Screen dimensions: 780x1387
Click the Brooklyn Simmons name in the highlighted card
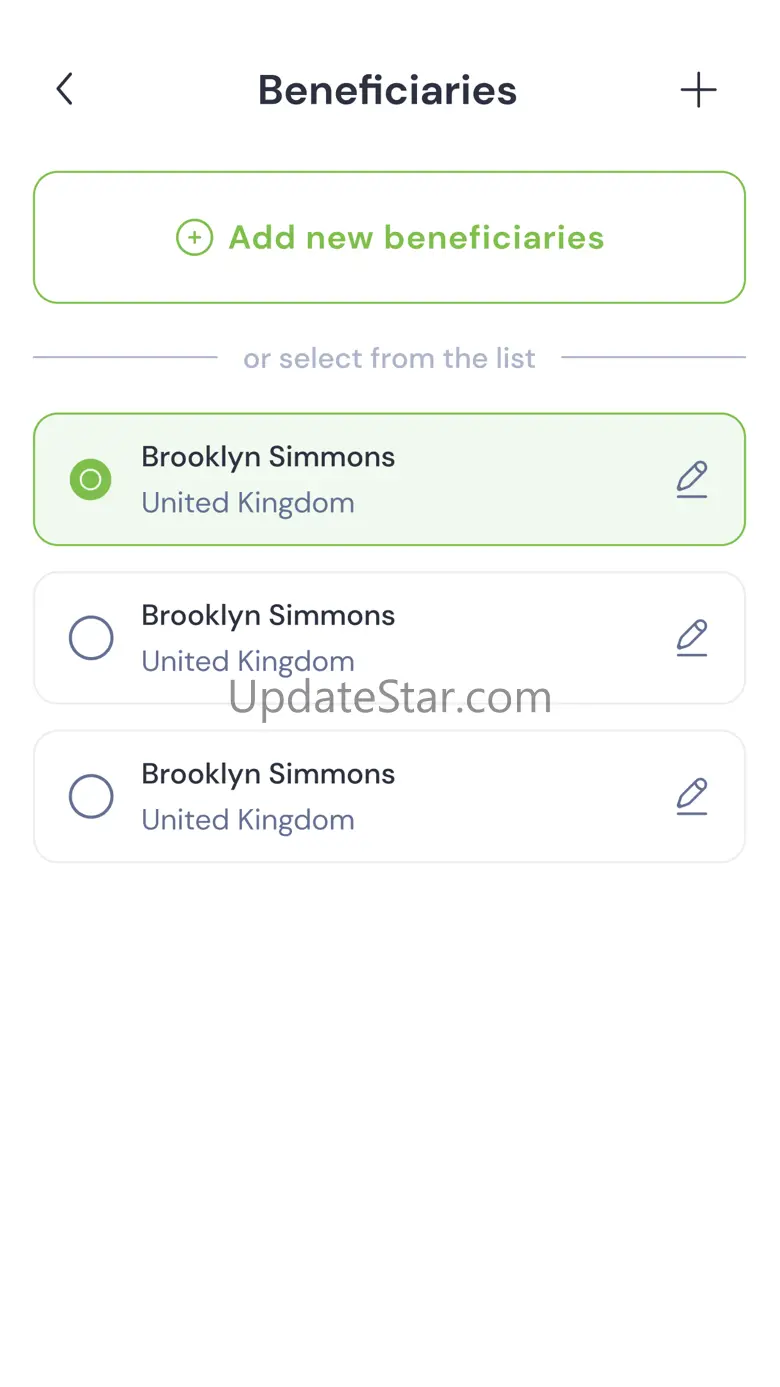click(x=268, y=457)
